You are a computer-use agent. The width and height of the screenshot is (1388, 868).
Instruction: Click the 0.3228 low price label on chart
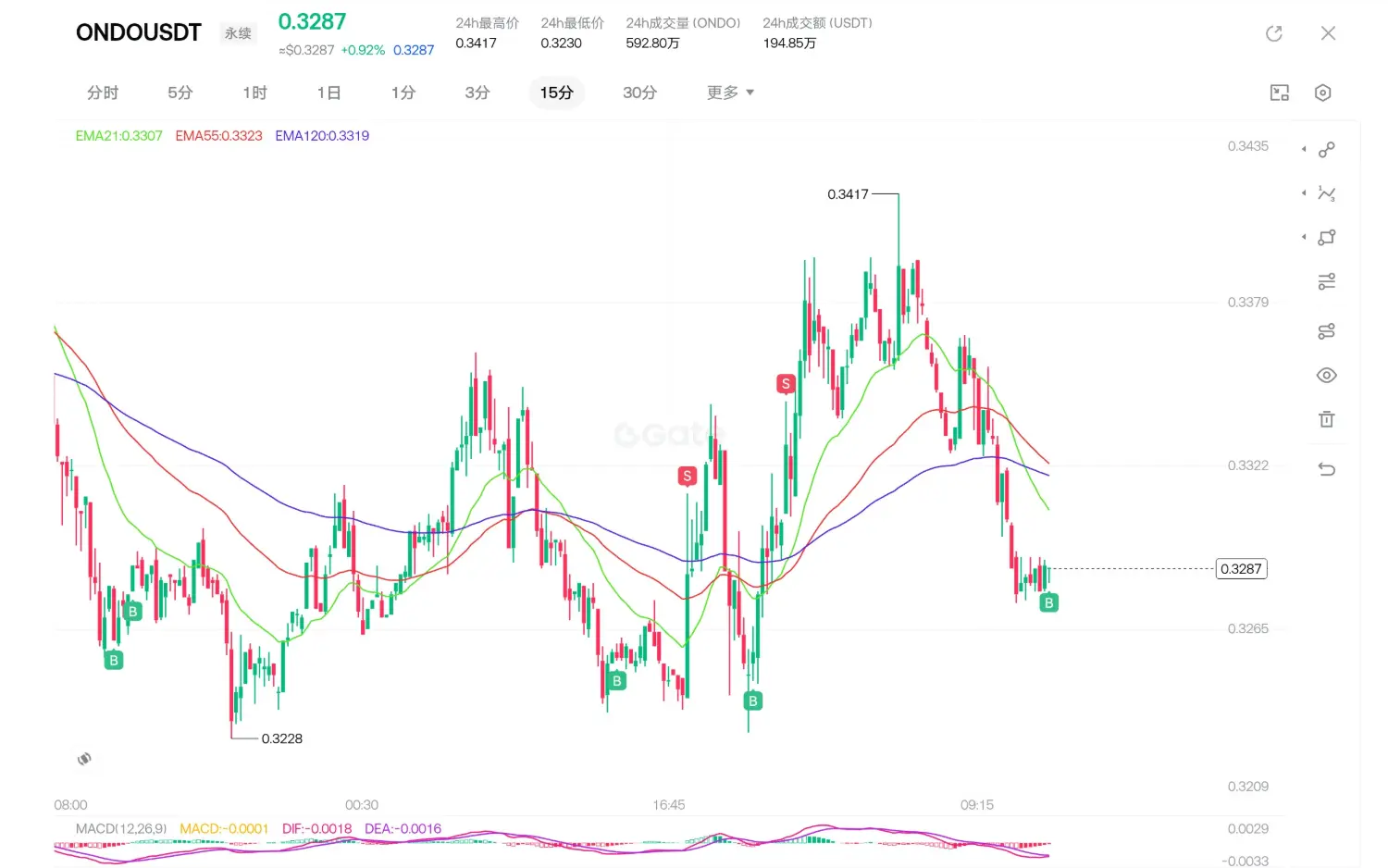click(282, 738)
